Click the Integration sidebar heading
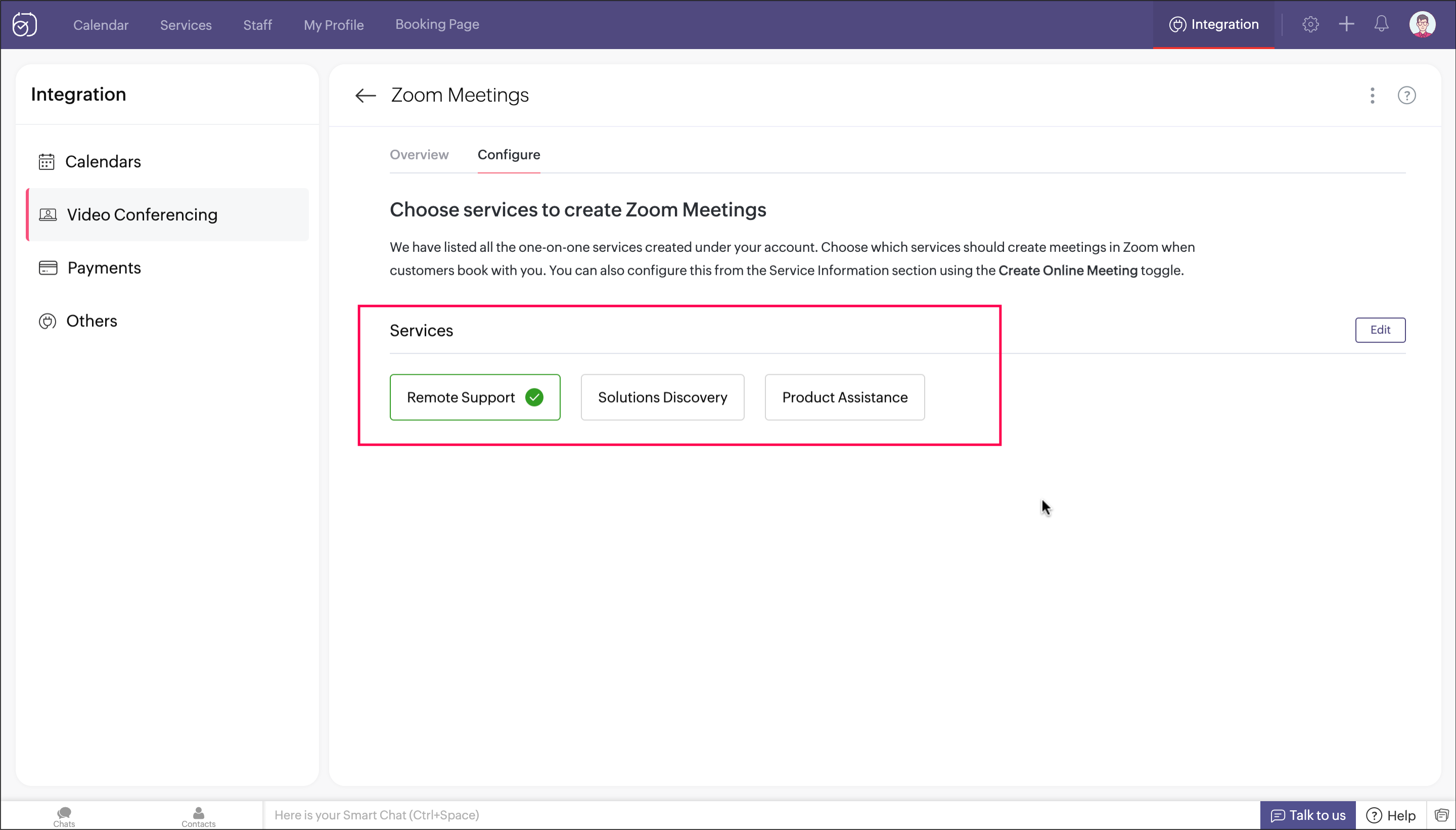The image size is (1456, 830). coord(78,94)
